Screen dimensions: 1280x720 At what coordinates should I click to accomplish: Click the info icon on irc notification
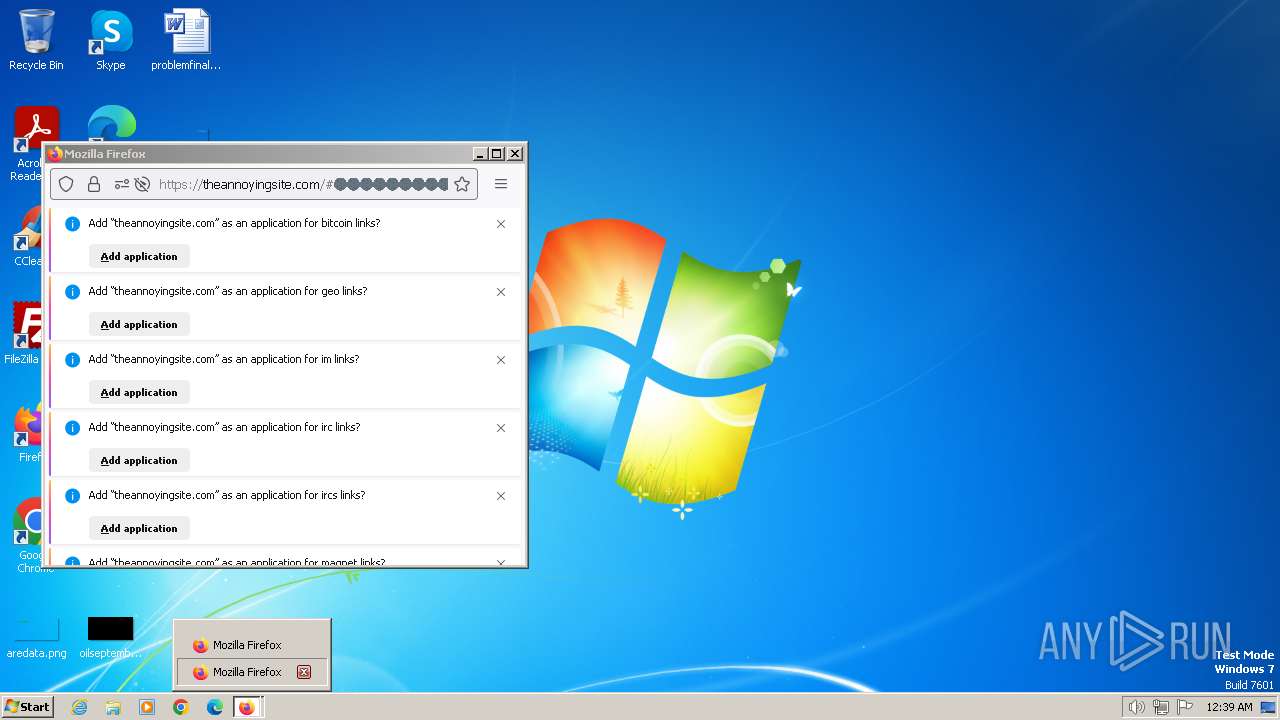[x=72, y=428]
